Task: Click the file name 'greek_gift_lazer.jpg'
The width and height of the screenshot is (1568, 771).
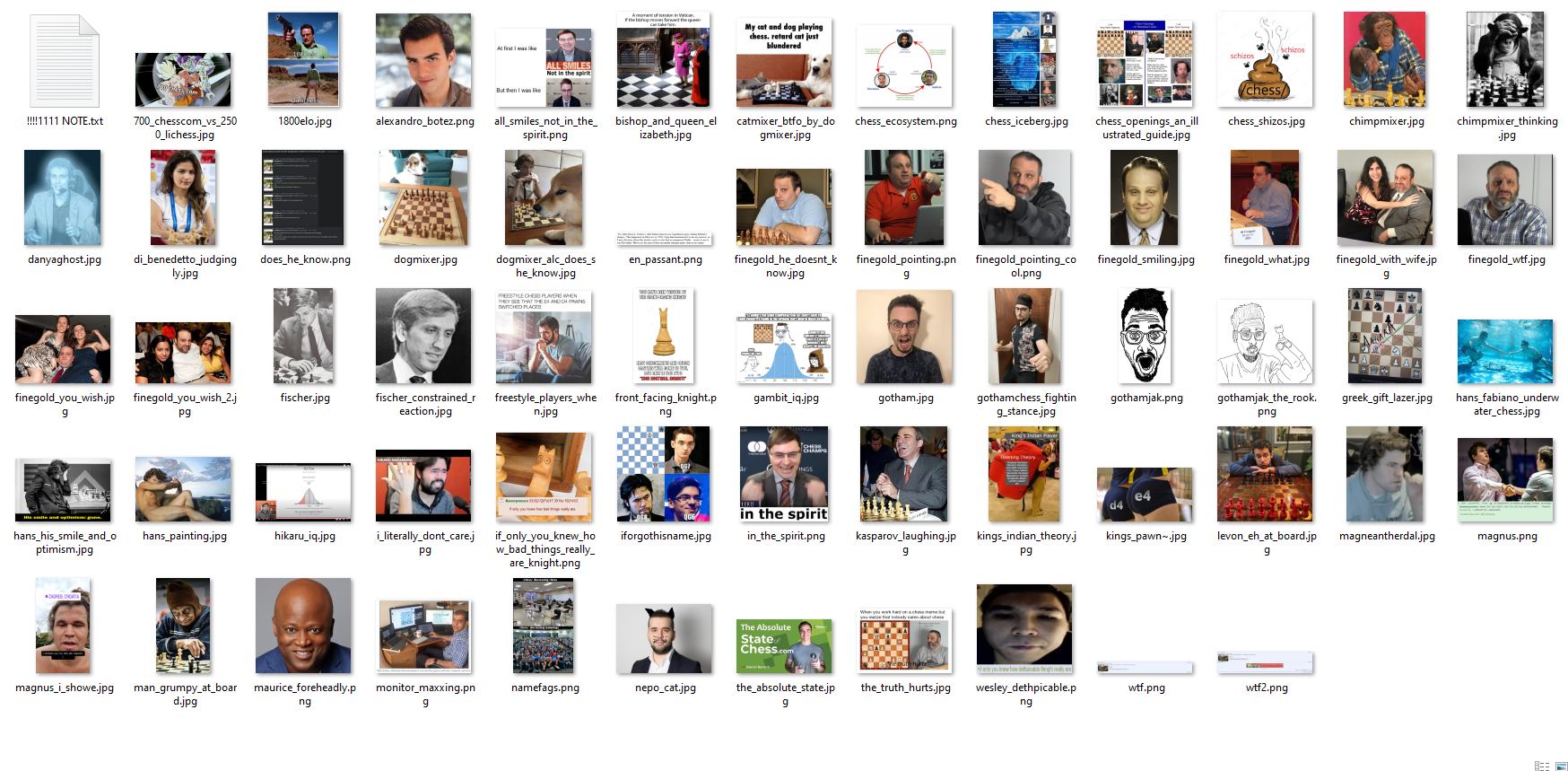Action: click(1387, 398)
